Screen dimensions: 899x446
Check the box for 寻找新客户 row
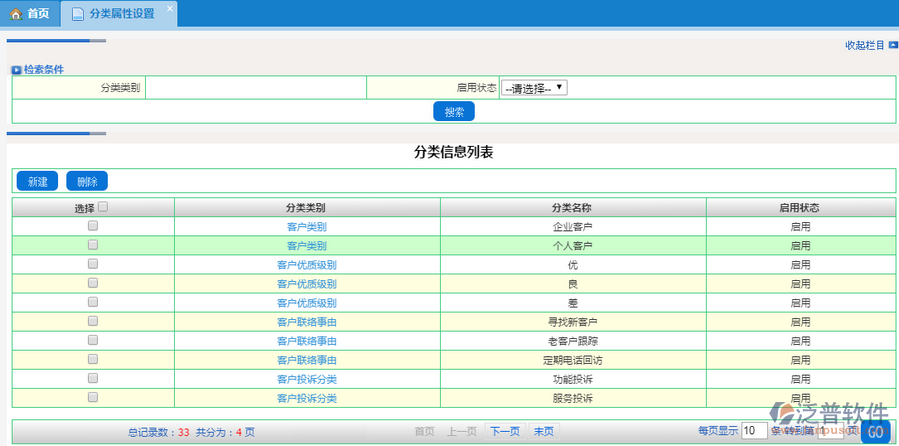pyautogui.click(x=93, y=321)
